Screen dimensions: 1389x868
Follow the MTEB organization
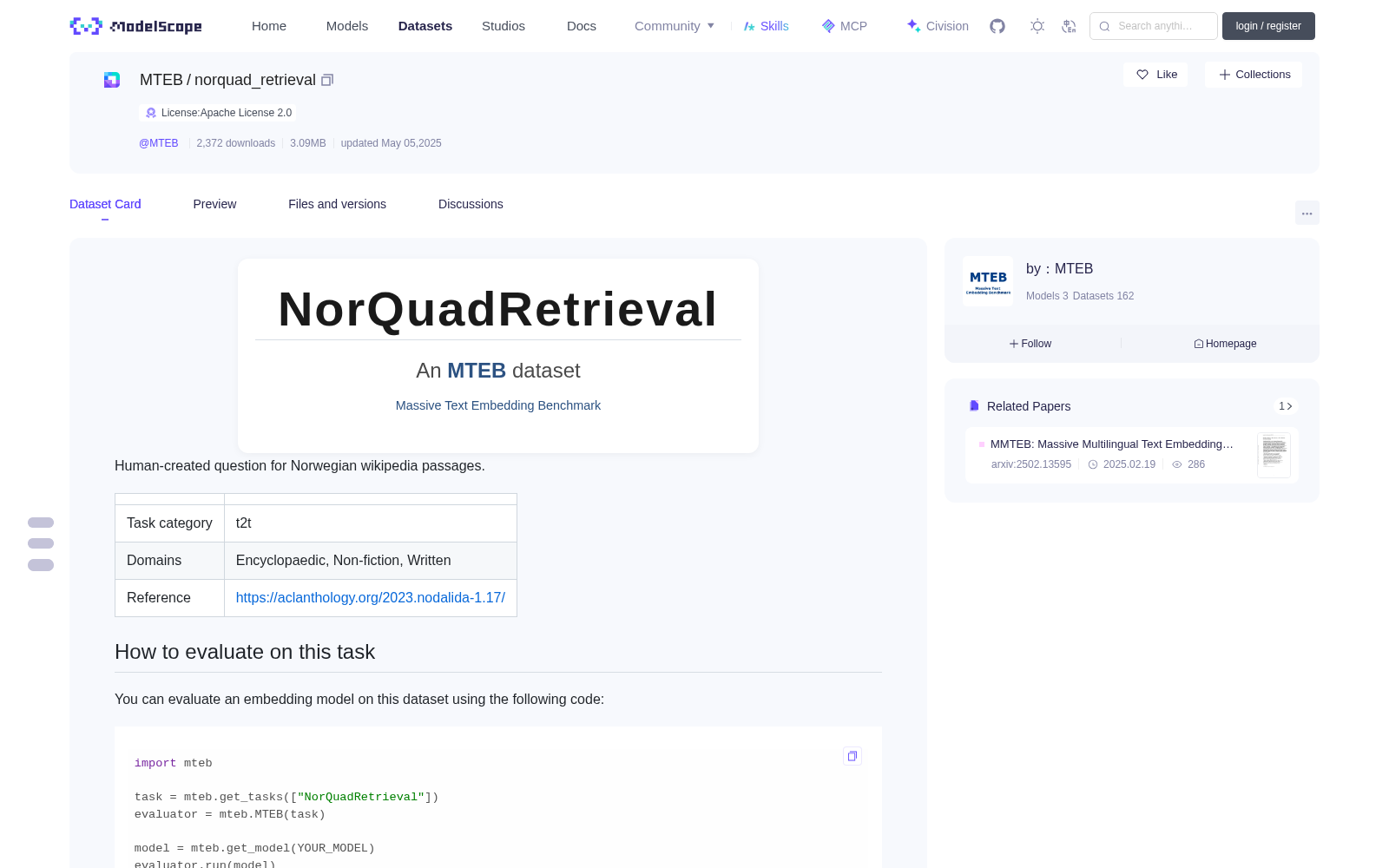(x=1030, y=344)
